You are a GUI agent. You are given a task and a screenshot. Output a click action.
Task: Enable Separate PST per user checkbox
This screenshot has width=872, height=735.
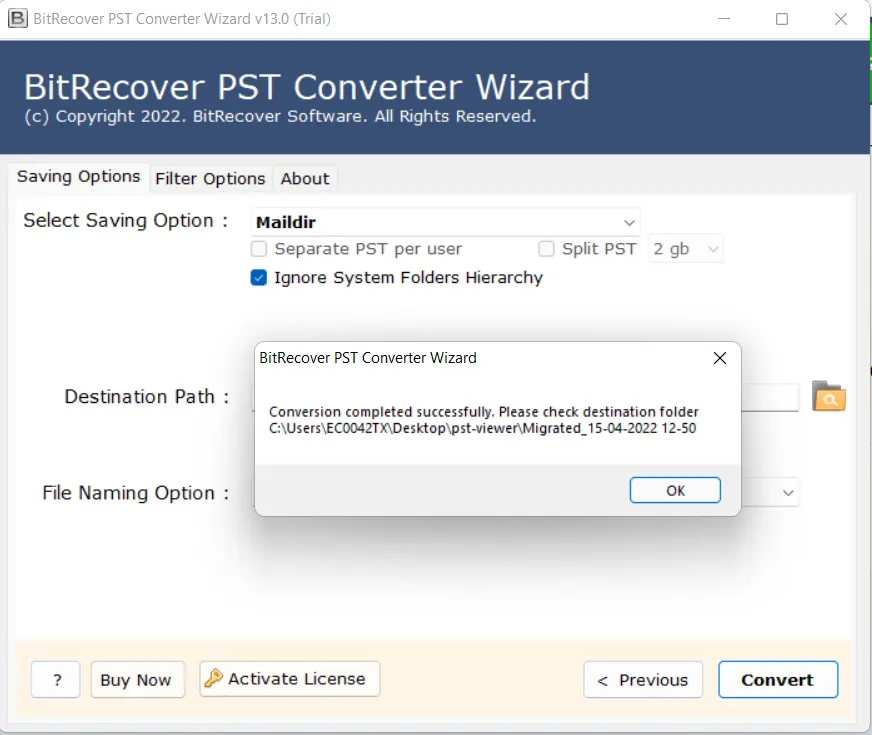point(259,249)
